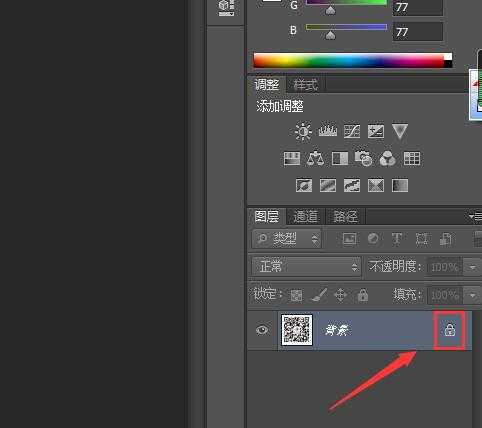Toggle lock transparent pixels option
Image resolution: width=482 pixels, height=428 pixels.
tap(296, 295)
